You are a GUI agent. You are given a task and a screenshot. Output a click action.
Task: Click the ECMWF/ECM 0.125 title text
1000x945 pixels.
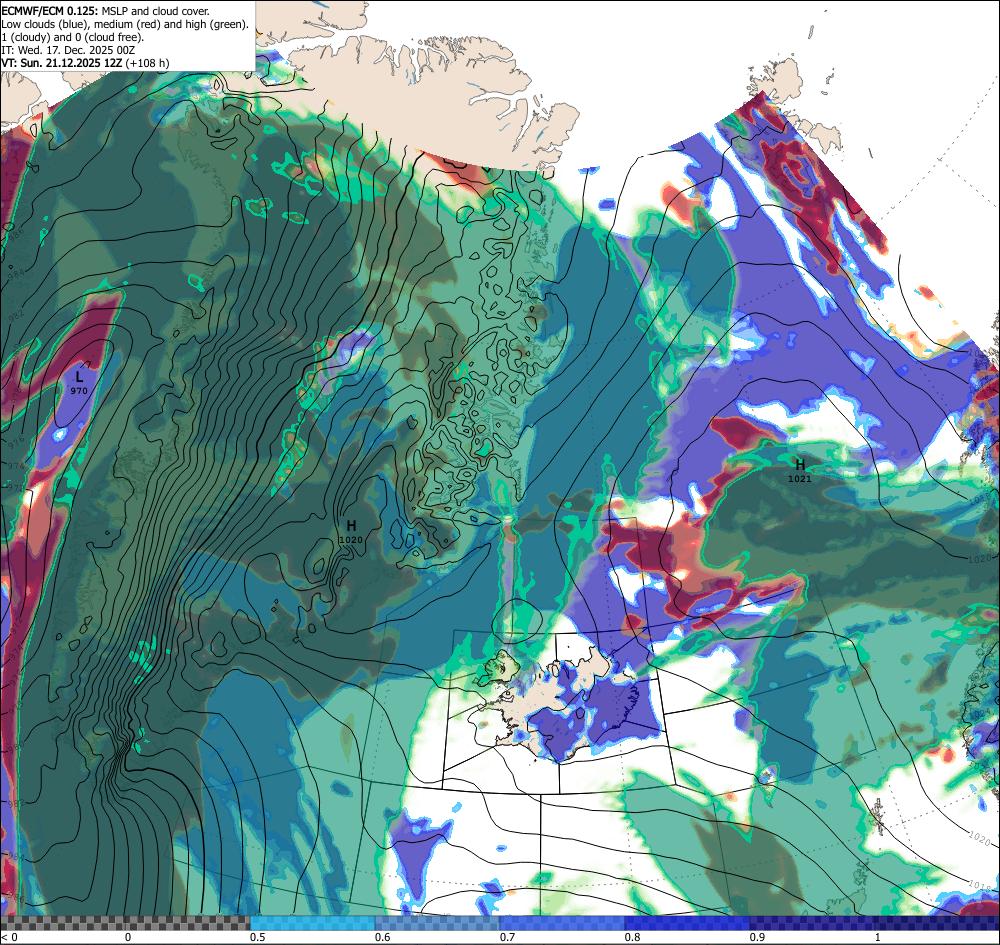(x=50, y=11)
